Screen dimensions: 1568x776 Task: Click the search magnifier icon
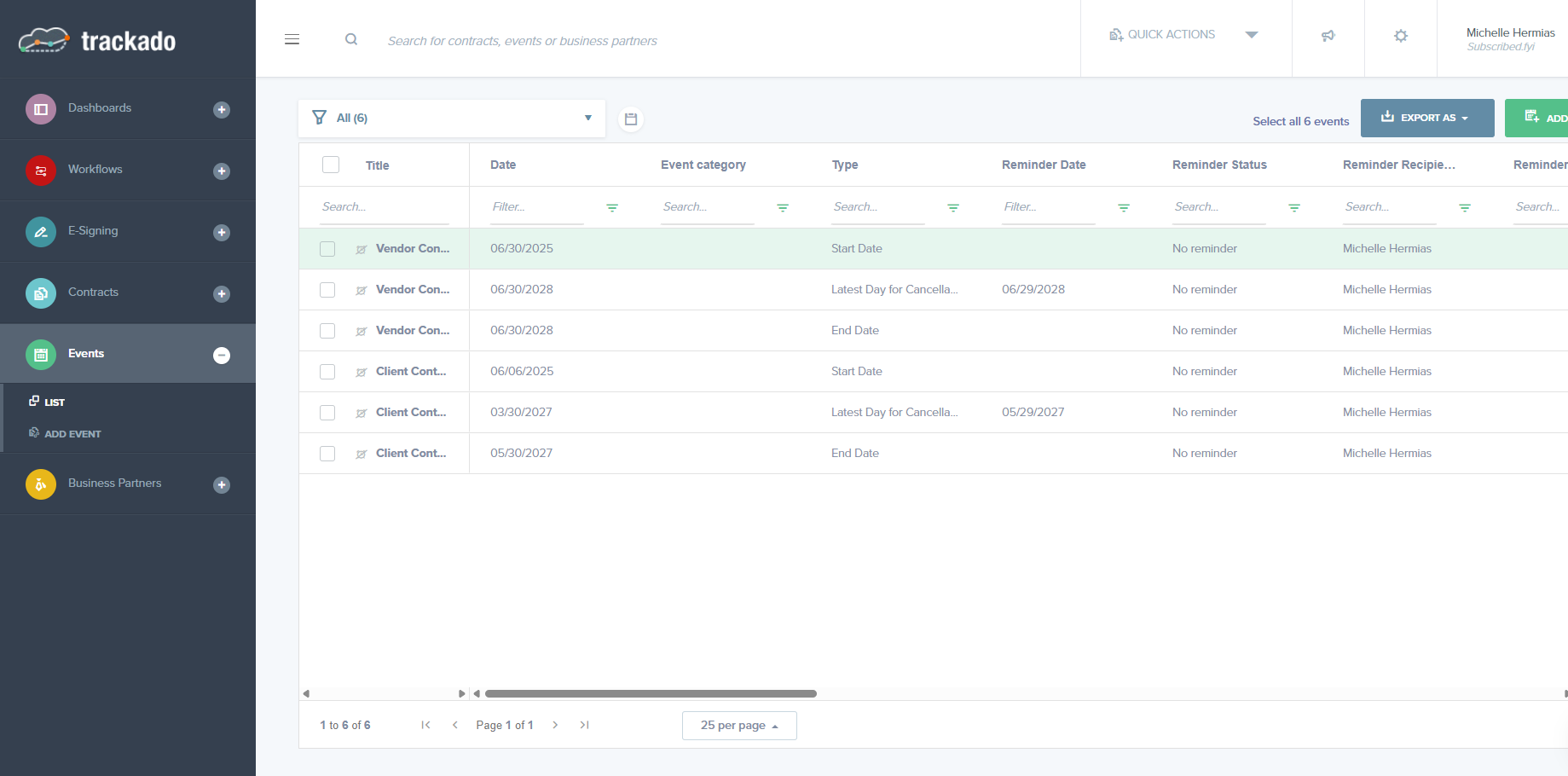pos(351,39)
